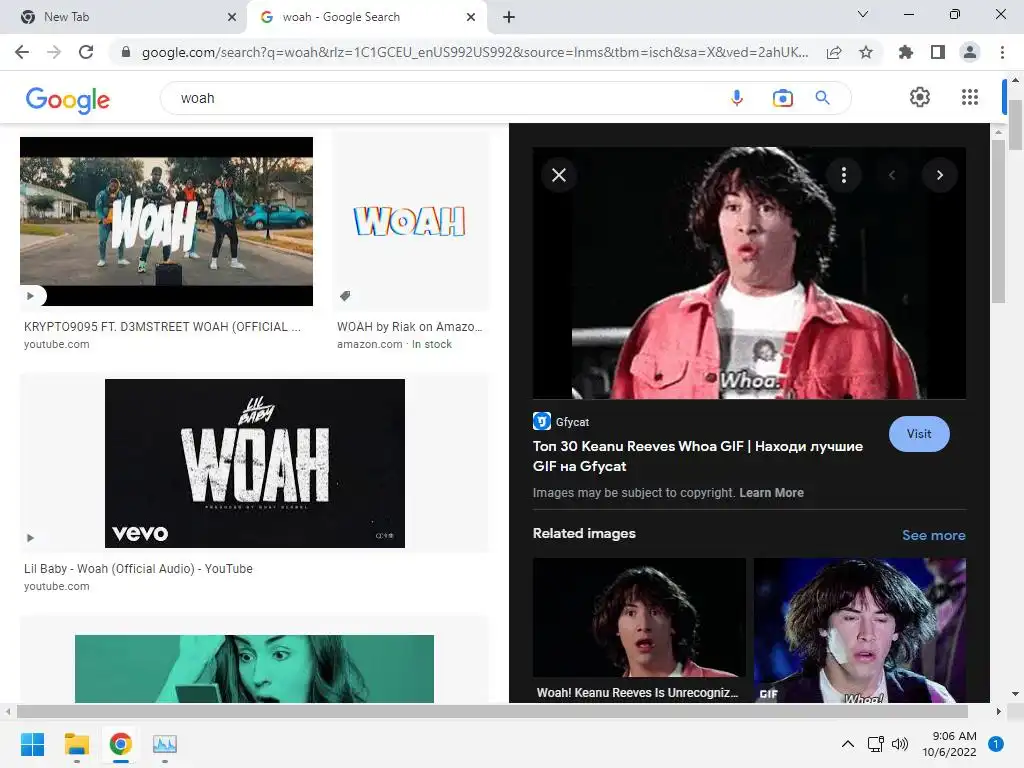
Task: Open the Learn More copyright link
Action: point(771,492)
